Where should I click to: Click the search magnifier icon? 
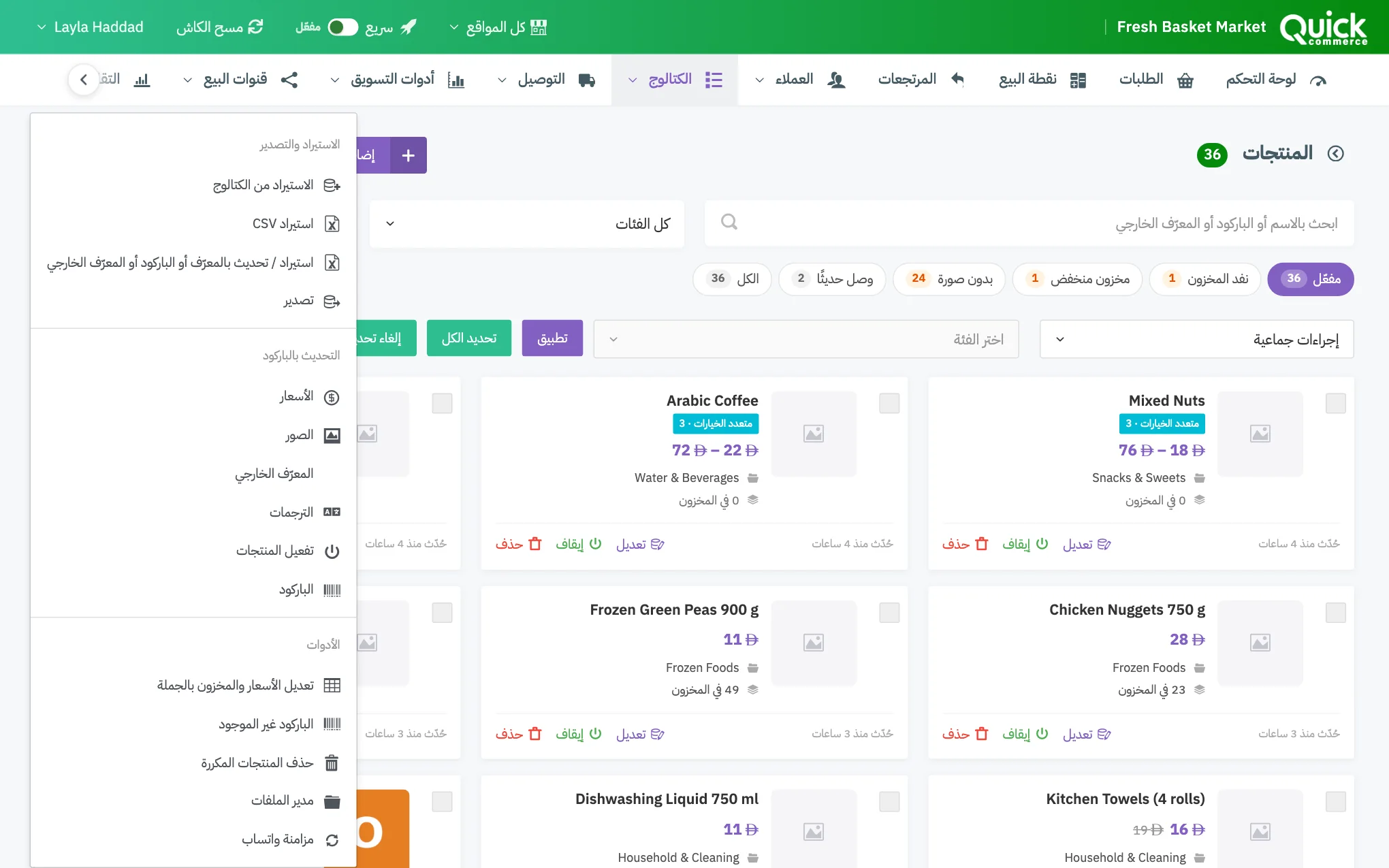(x=729, y=222)
